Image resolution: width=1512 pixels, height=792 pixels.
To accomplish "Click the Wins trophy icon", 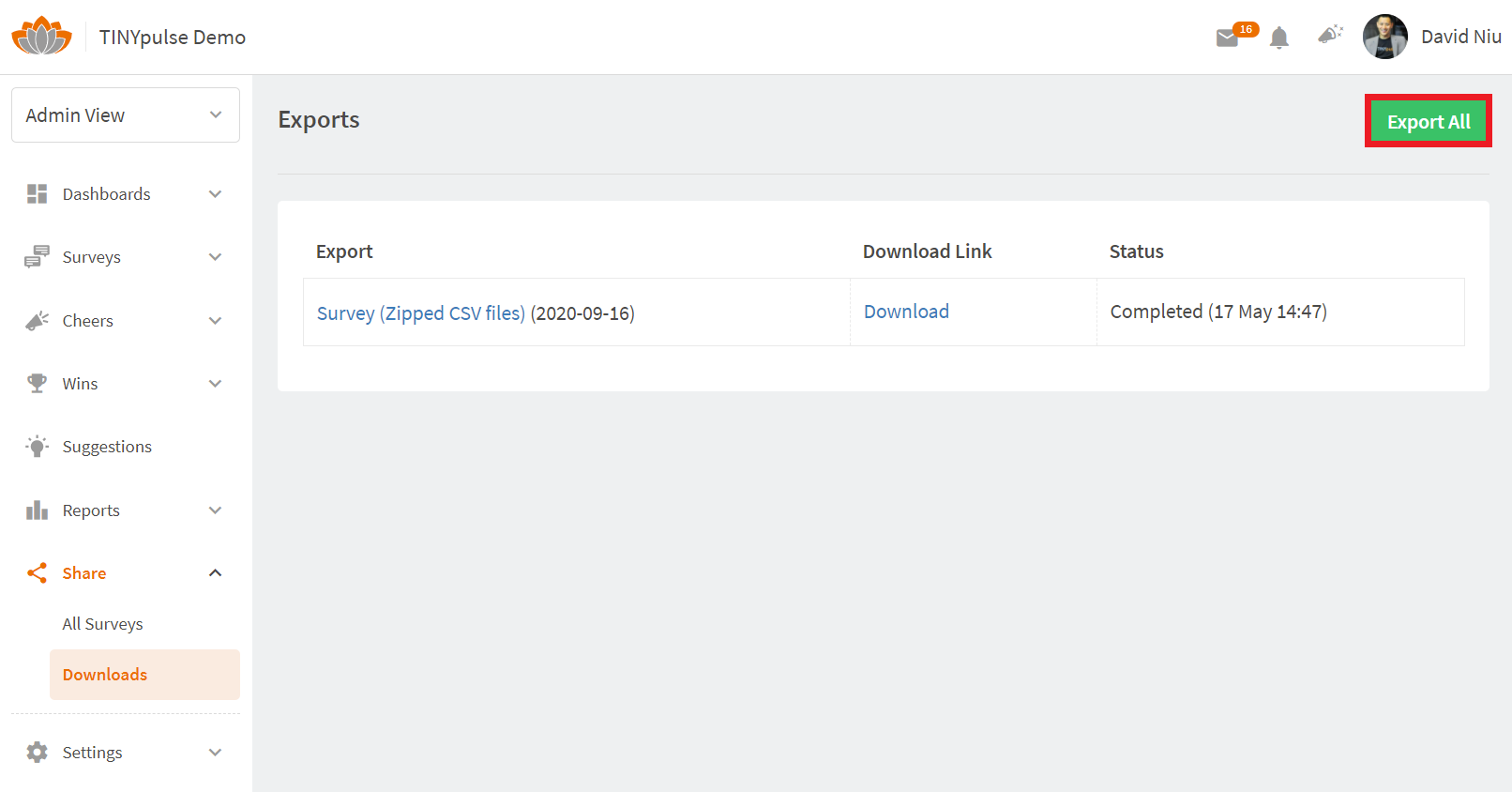I will pyautogui.click(x=37, y=384).
